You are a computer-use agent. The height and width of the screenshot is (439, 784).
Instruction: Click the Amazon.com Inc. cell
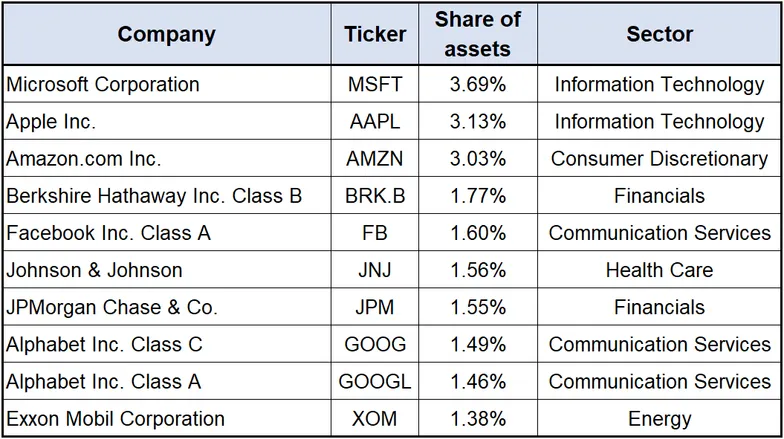click(x=84, y=159)
